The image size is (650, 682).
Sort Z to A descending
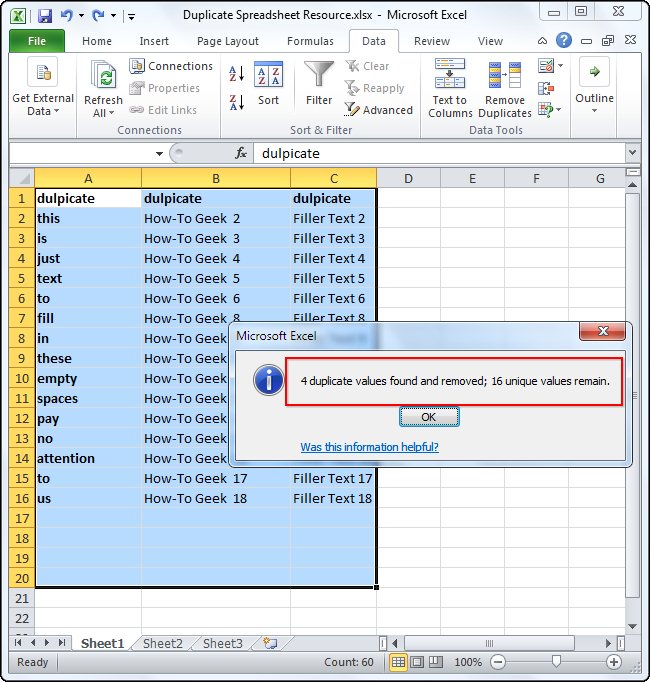click(x=237, y=103)
